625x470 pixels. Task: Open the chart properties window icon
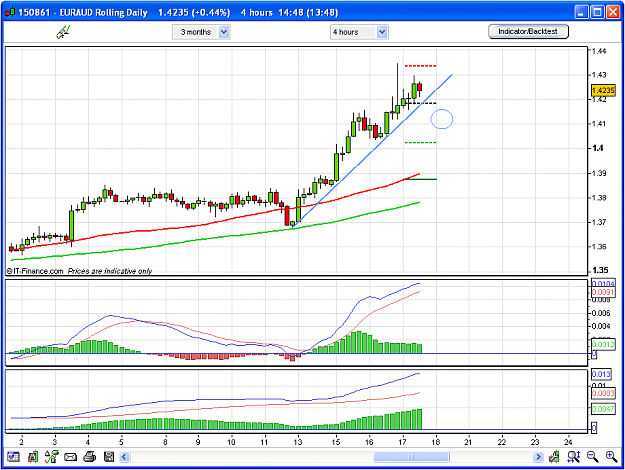click(13, 456)
